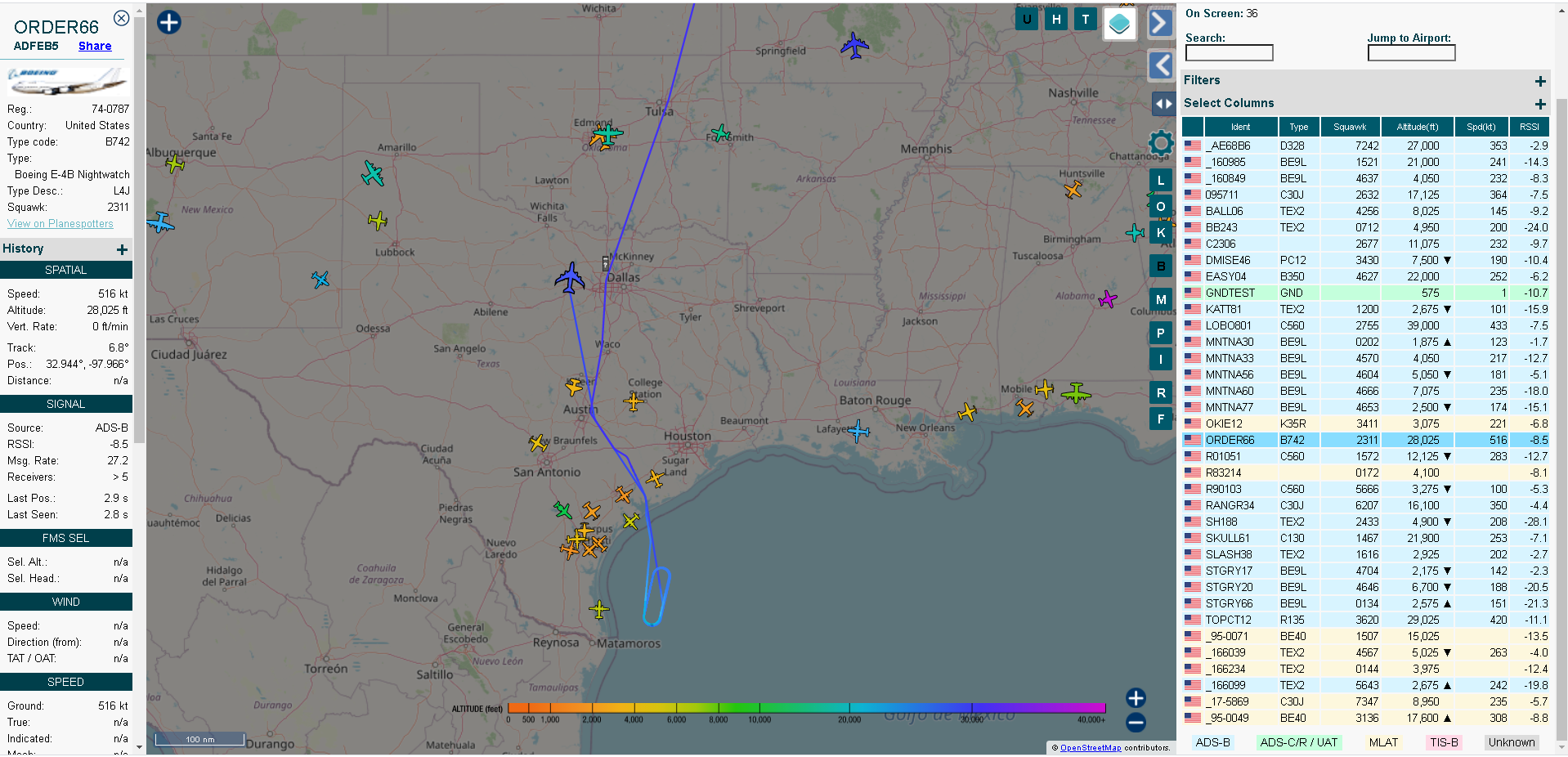Select the ORDER66 aircraft icon on map
This screenshot has width=1568, height=757.
pyautogui.click(x=570, y=278)
